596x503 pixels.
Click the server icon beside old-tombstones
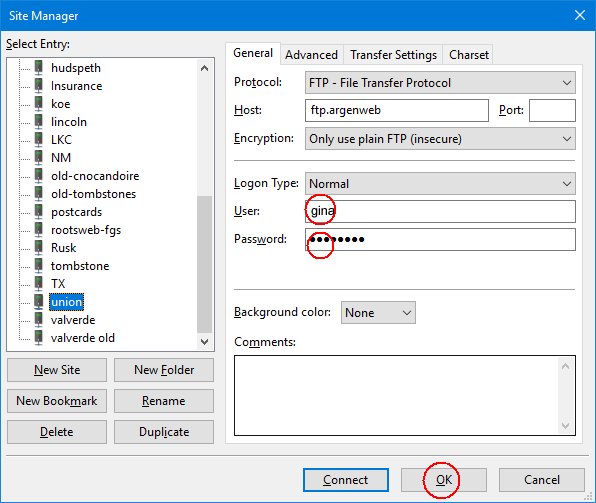[39, 194]
